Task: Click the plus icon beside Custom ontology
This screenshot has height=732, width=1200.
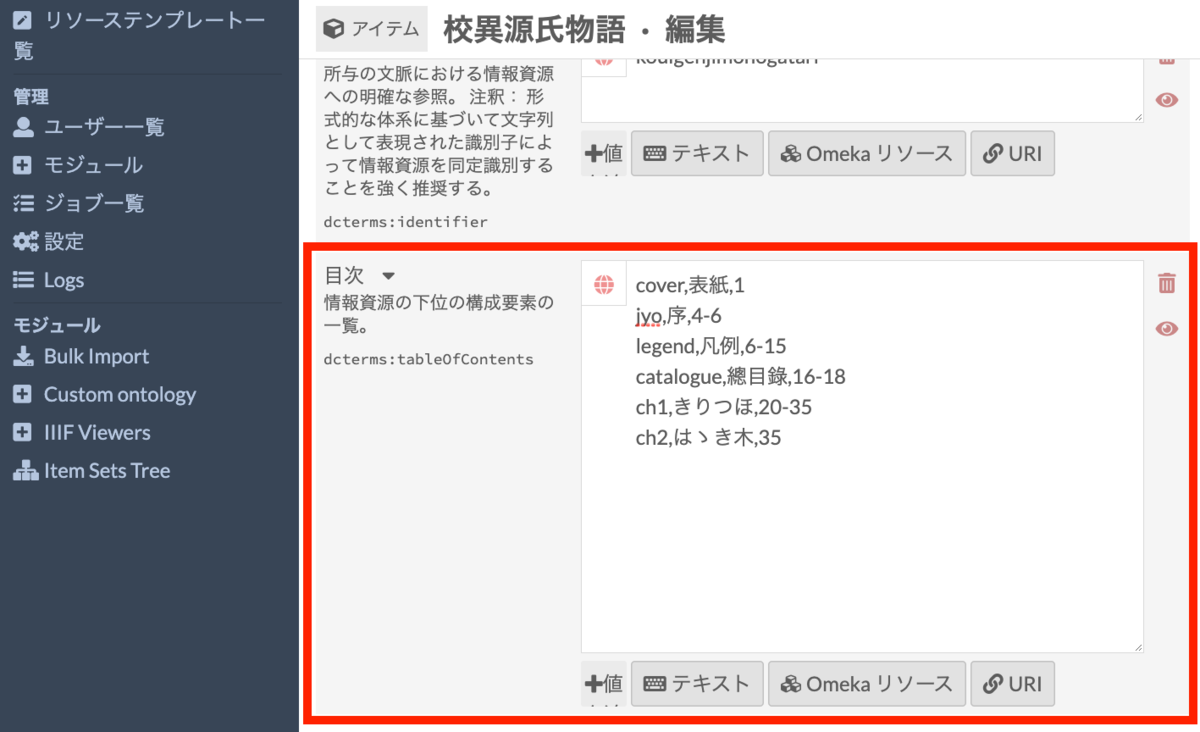Action: pyautogui.click(x=23, y=394)
